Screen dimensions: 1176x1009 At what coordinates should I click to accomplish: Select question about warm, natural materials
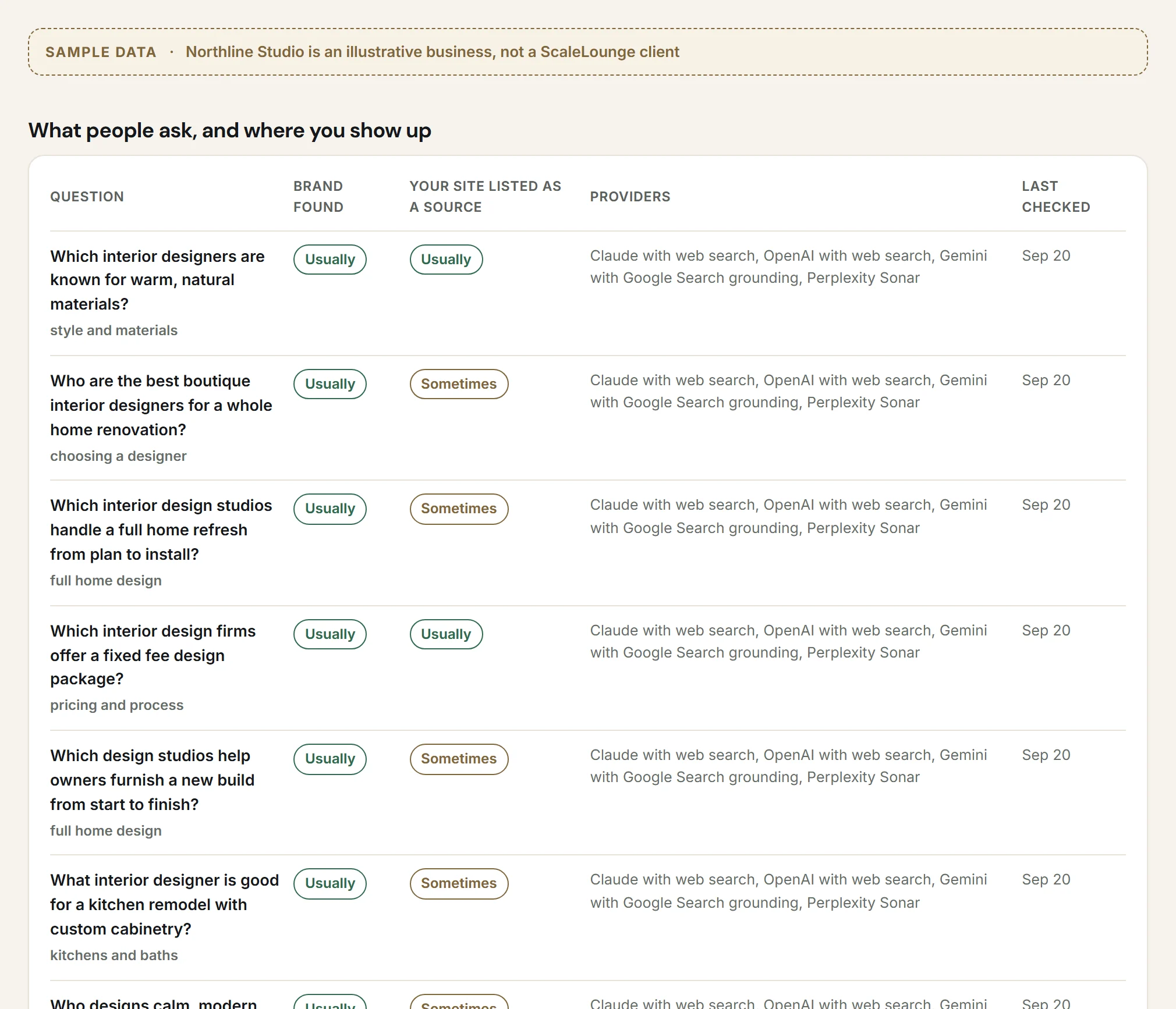tap(157, 280)
